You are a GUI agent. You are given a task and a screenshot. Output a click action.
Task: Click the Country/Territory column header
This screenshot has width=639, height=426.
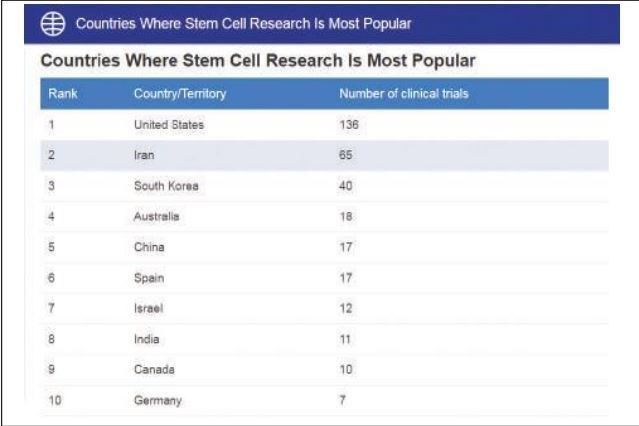[180, 94]
